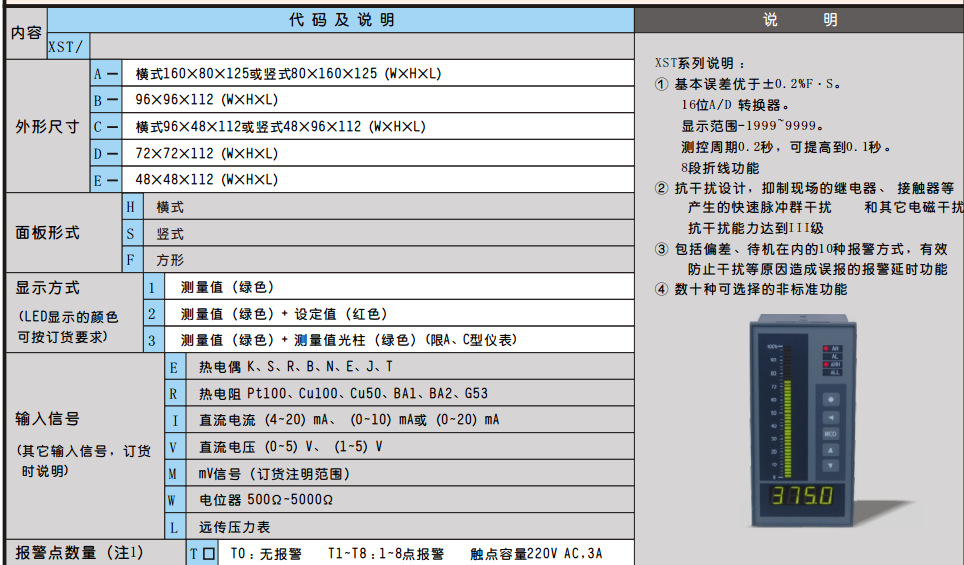This screenshot has width=964, height=565.
Task: Click the '竖式' panel form row
Action: pos(389,234)
